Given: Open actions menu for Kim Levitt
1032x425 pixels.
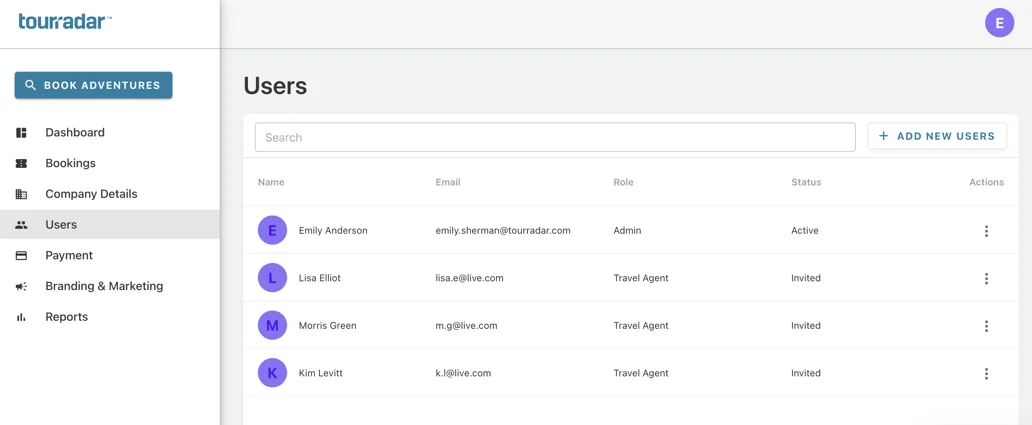Looking at the screenshot, I should (x=986, y=374).
